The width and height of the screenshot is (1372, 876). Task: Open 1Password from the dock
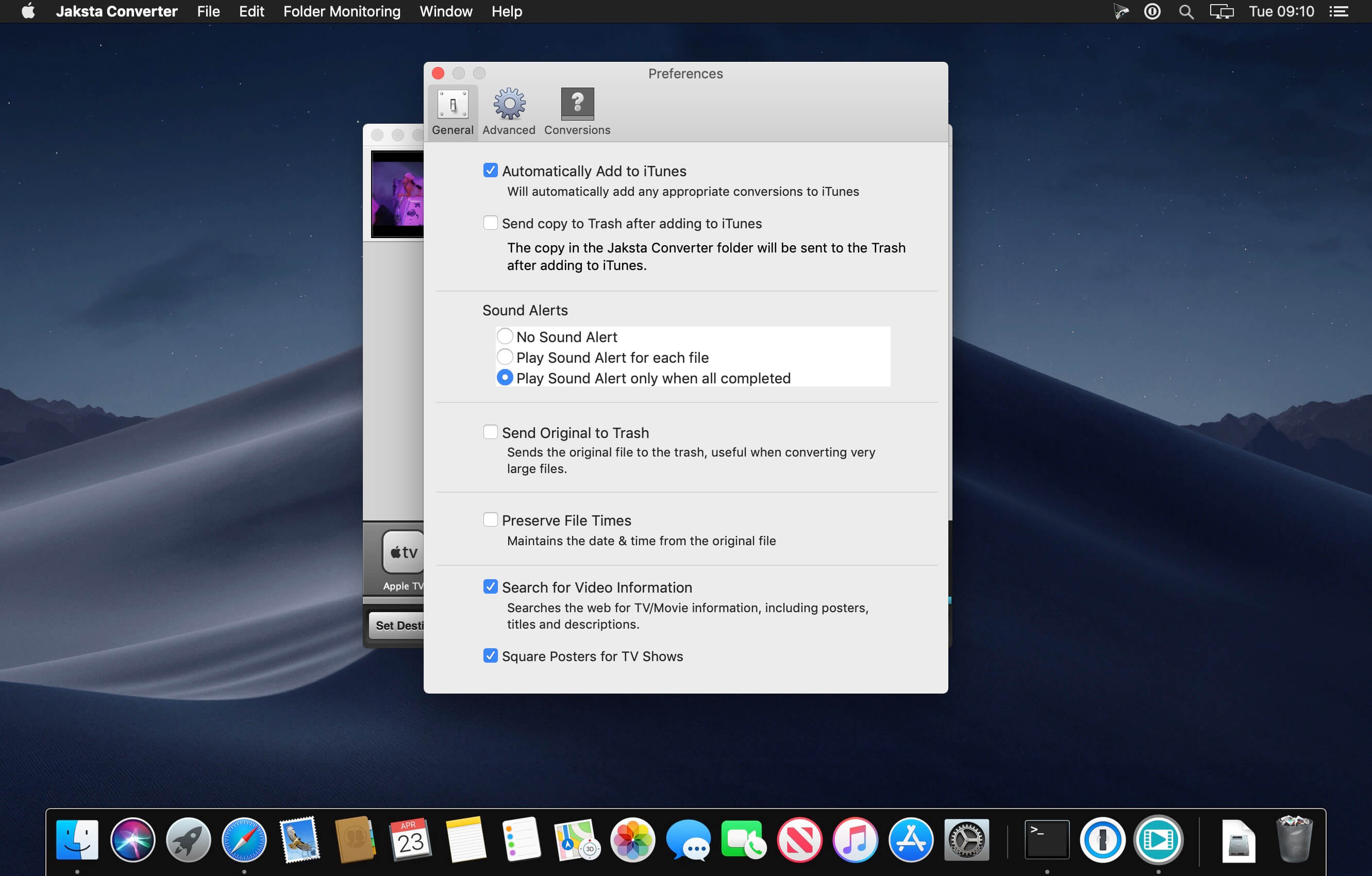point(1102,839)
